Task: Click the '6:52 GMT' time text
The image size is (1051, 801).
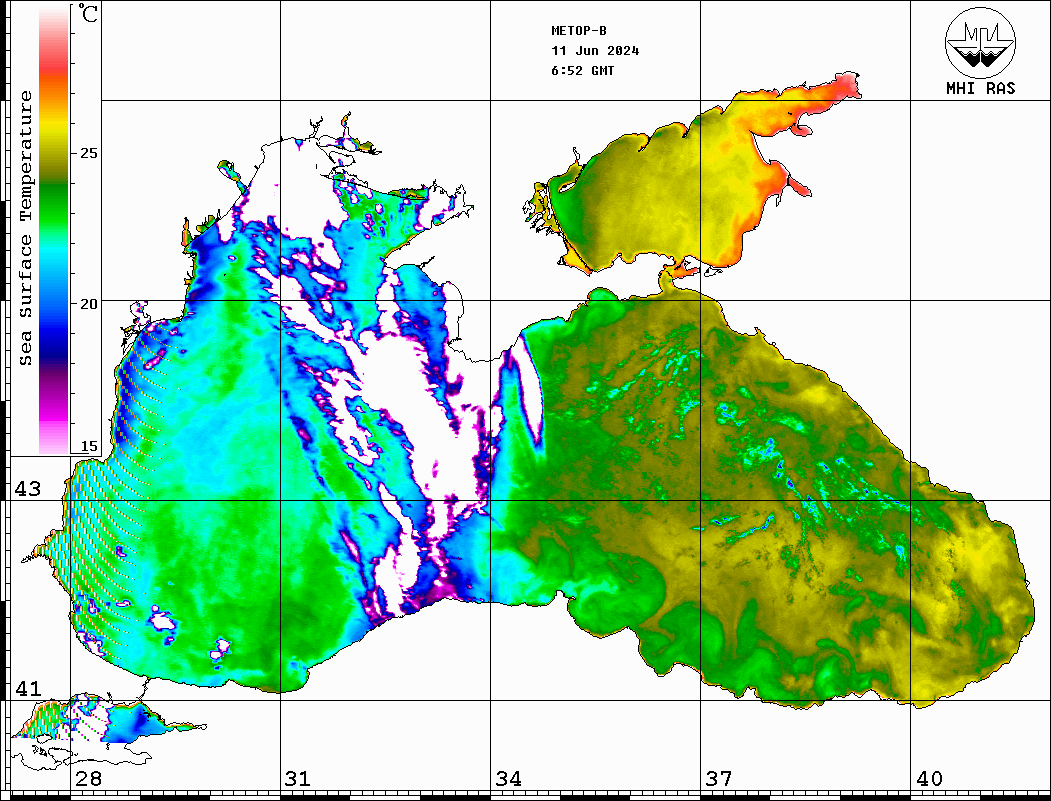Action: [x=582, y=71]
